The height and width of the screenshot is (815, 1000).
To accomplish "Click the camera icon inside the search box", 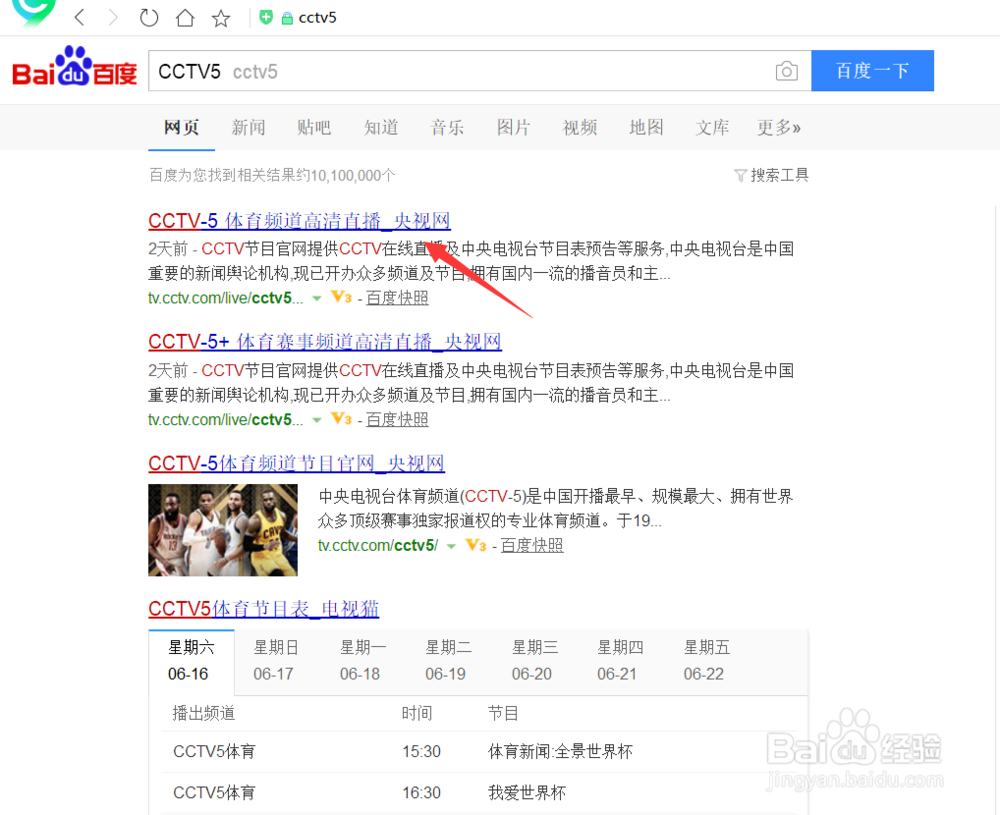I will [787, 71].
